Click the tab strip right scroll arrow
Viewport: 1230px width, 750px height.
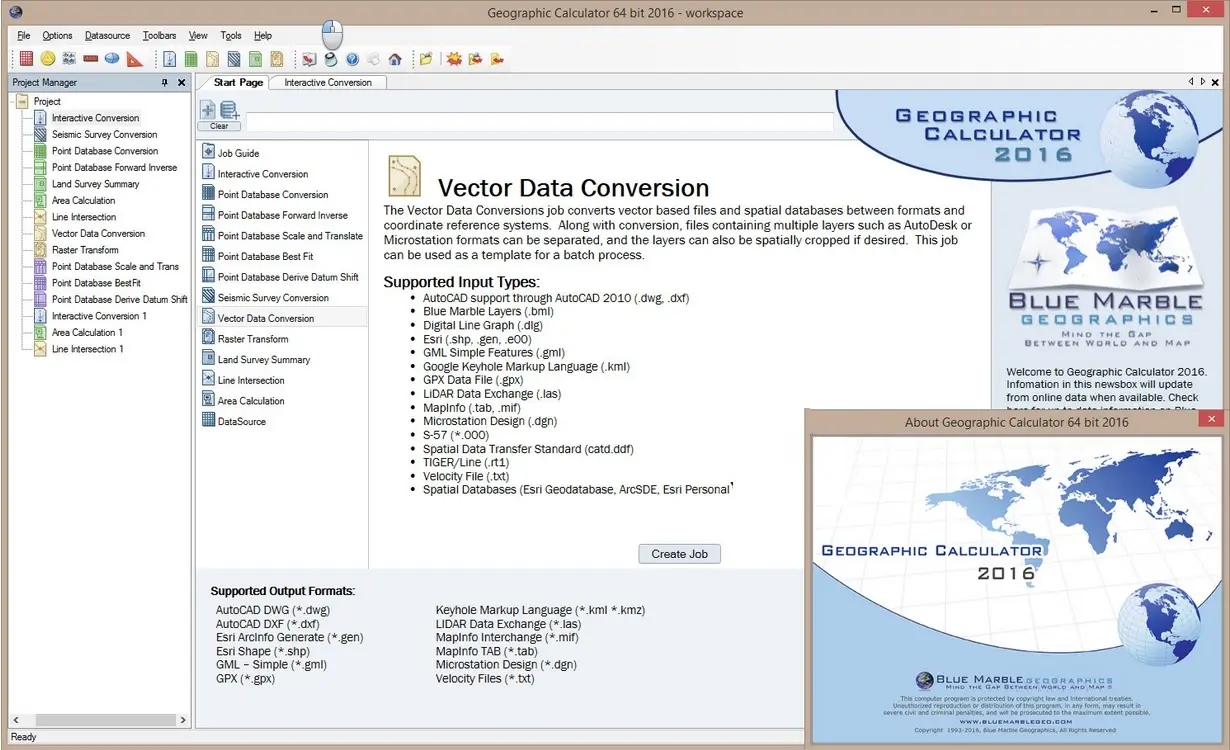1201,81
